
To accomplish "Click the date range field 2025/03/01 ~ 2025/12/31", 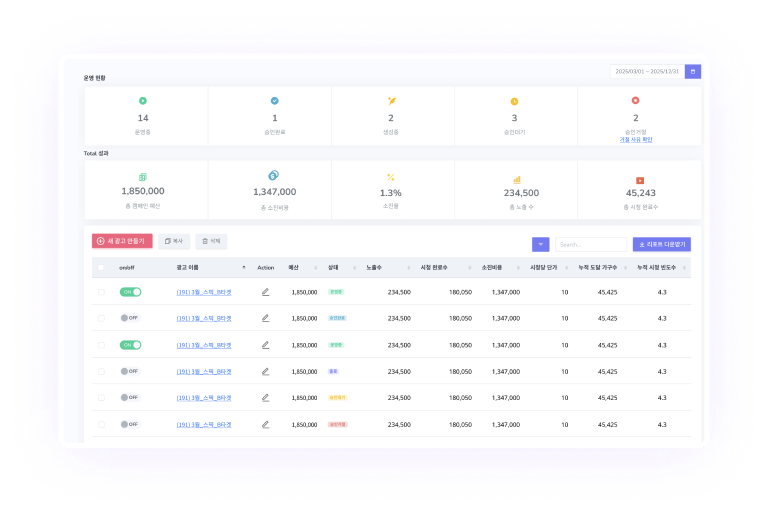I will point(646,72).
